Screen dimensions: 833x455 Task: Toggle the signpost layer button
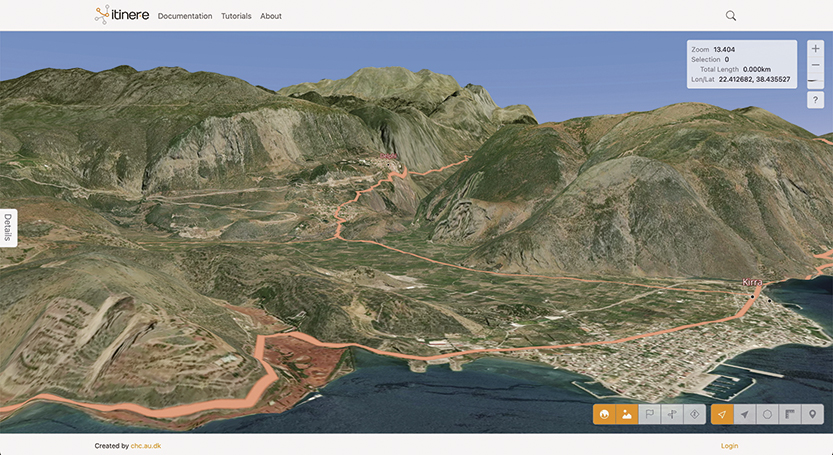coord(672,414)
